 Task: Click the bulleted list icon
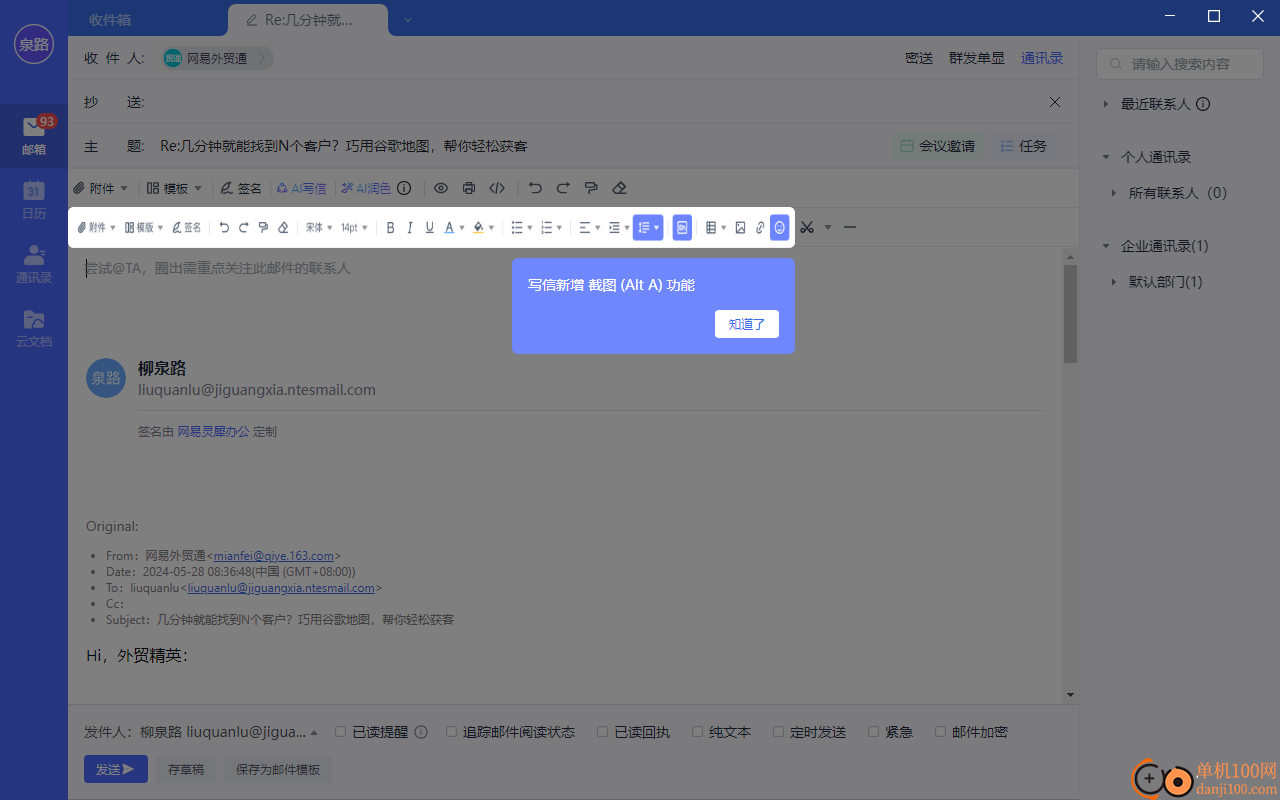pos(517,228)
